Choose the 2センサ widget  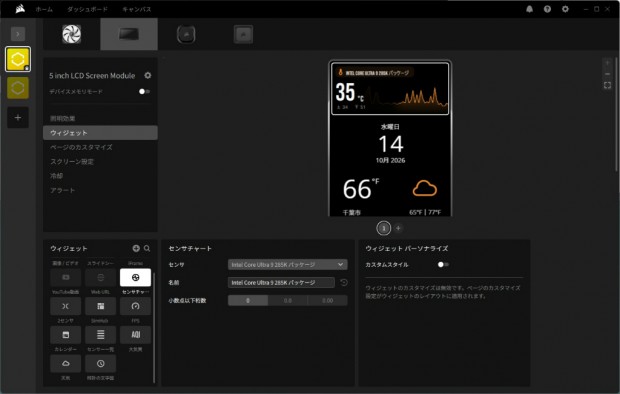click(x=66, y=306)
